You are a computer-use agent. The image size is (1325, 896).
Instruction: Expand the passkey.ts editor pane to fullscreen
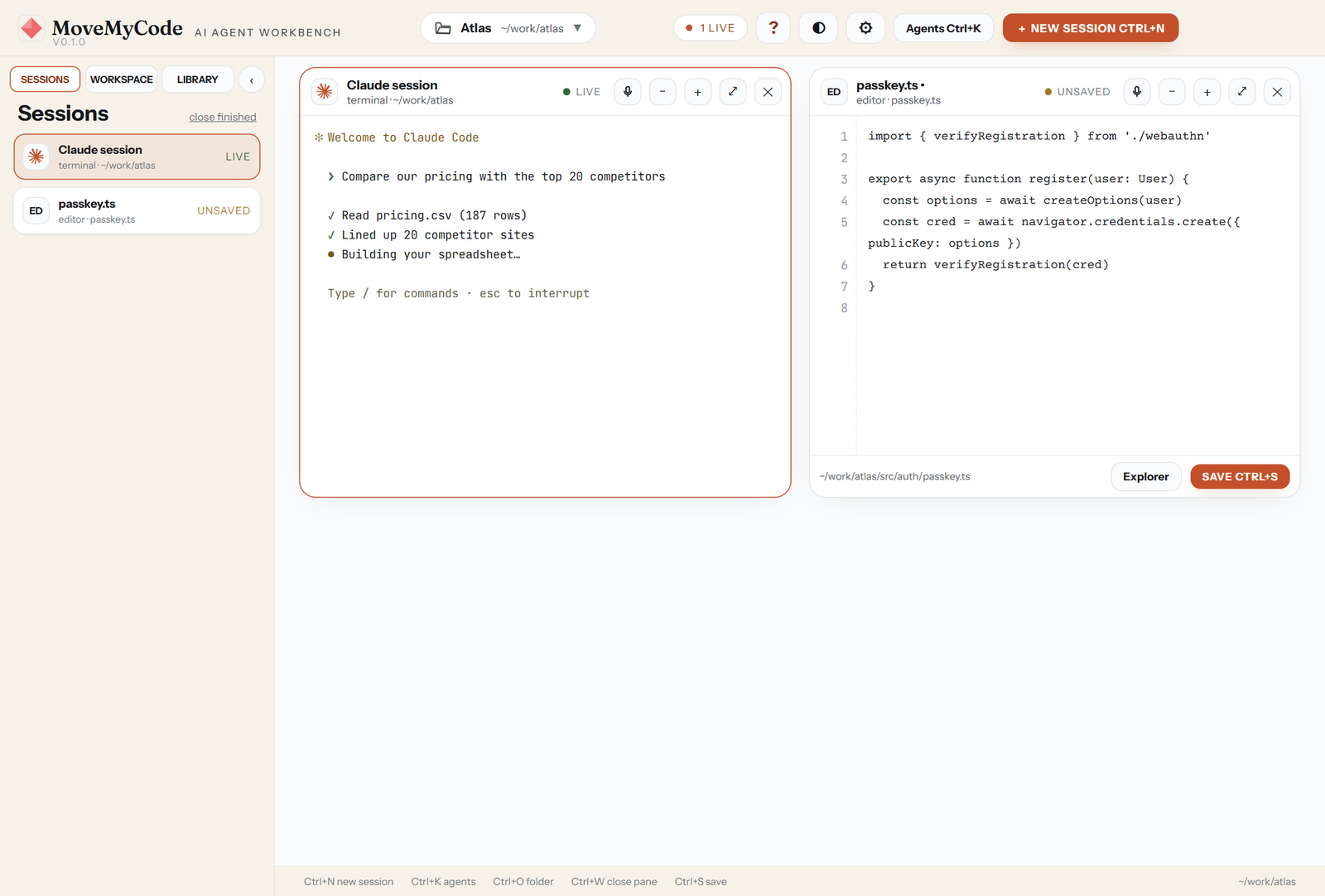1242,92
